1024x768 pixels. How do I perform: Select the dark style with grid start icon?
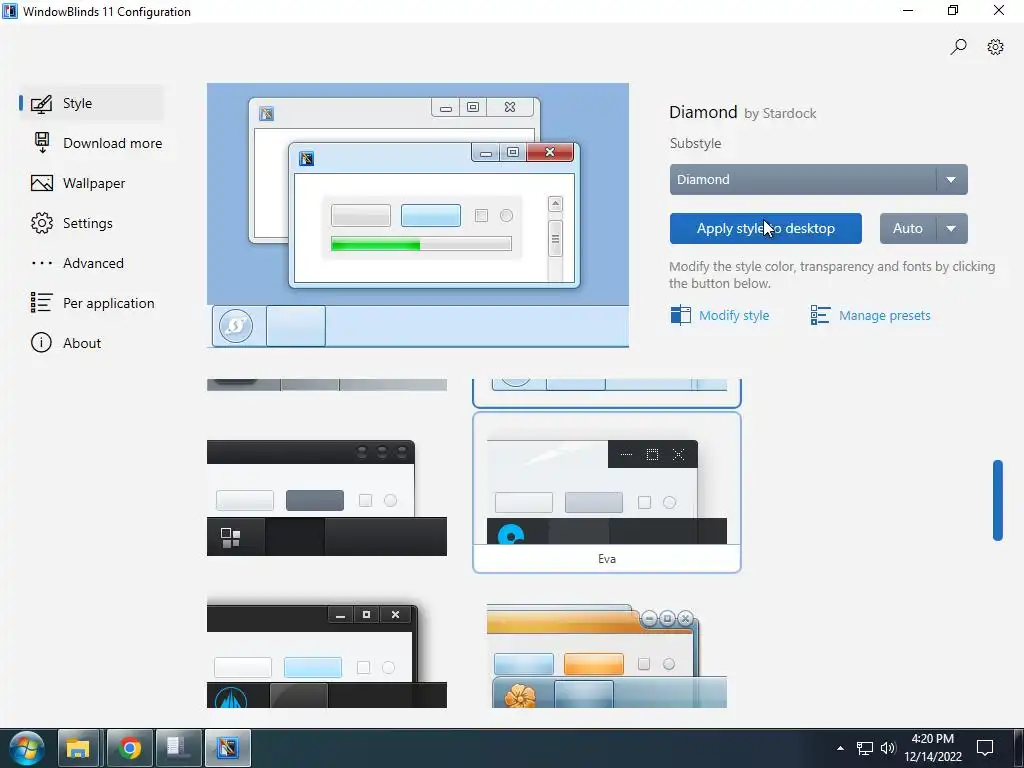click(327, 498)
